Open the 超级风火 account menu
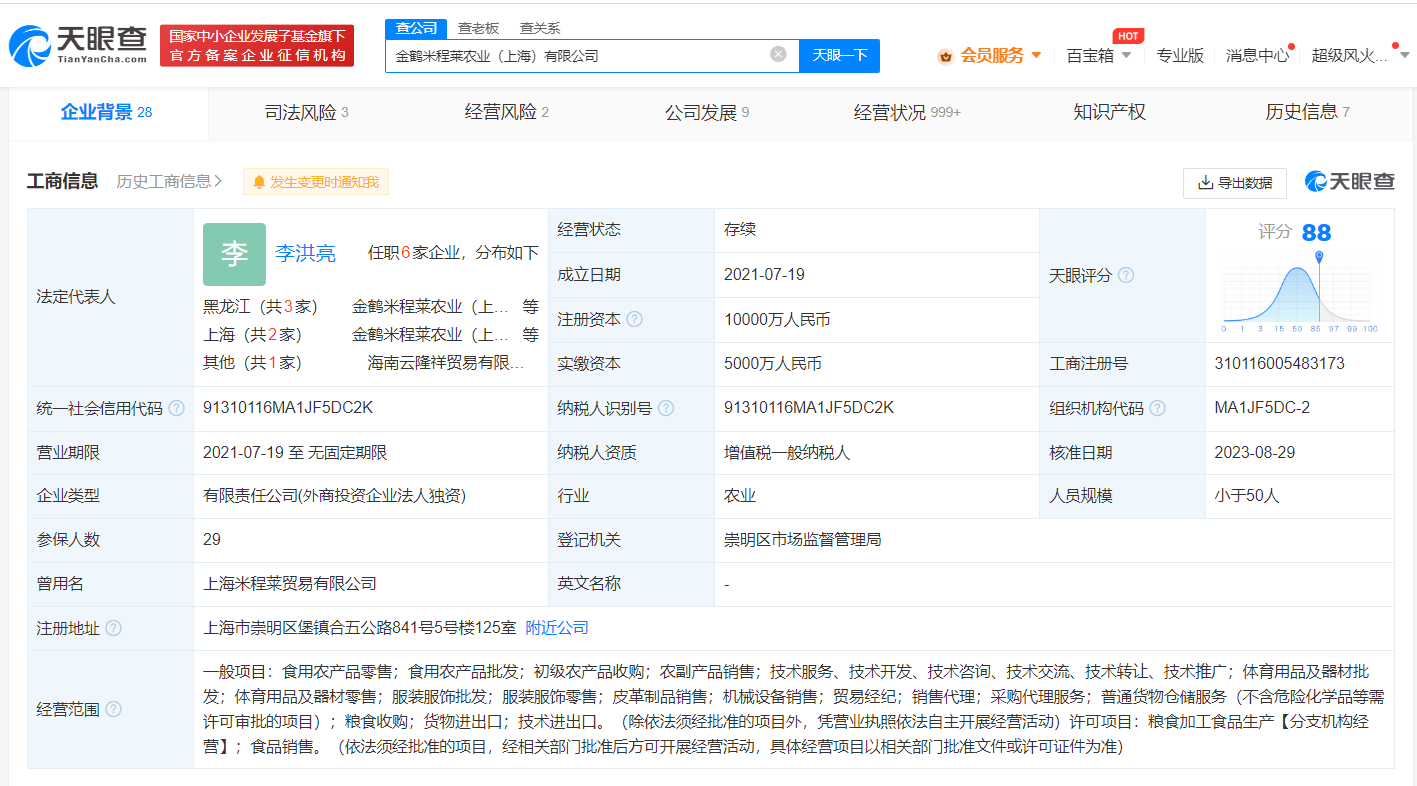 click(1358, 56)
